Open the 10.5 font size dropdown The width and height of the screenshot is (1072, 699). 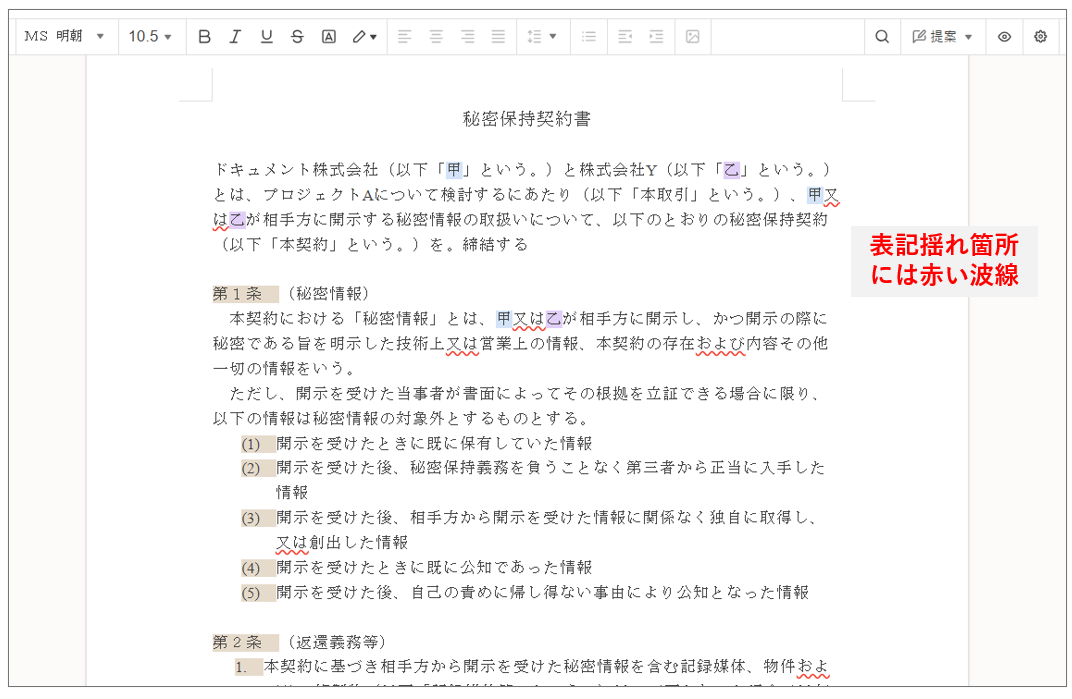tap(150, 37)
